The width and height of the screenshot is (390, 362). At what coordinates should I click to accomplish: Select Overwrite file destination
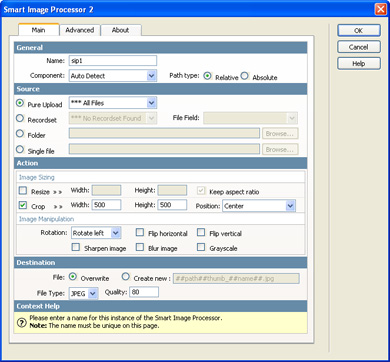(x=73, y=277)
